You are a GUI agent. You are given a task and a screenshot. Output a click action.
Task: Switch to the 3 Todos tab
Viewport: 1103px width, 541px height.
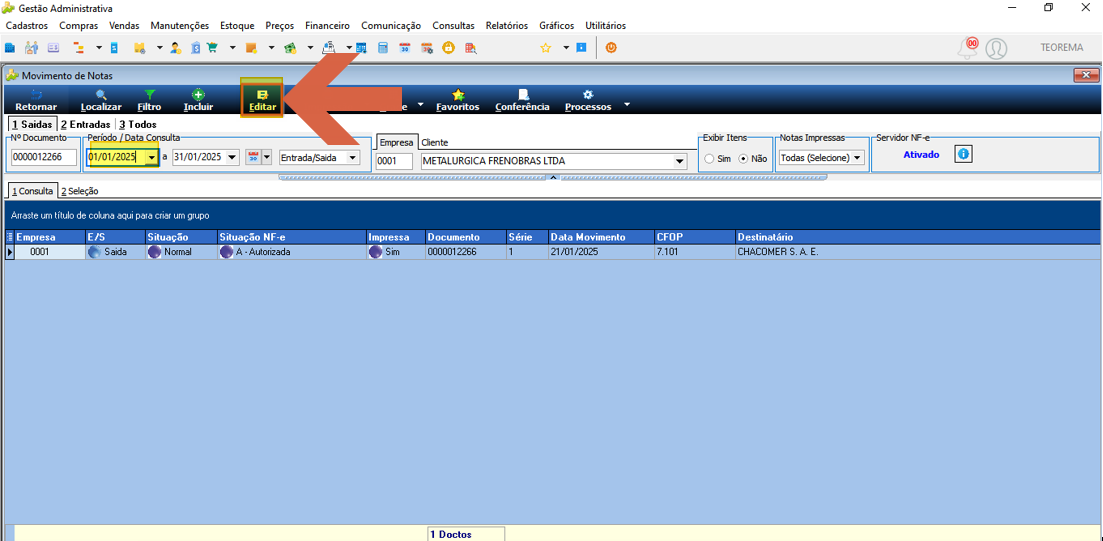coord(138,124)
